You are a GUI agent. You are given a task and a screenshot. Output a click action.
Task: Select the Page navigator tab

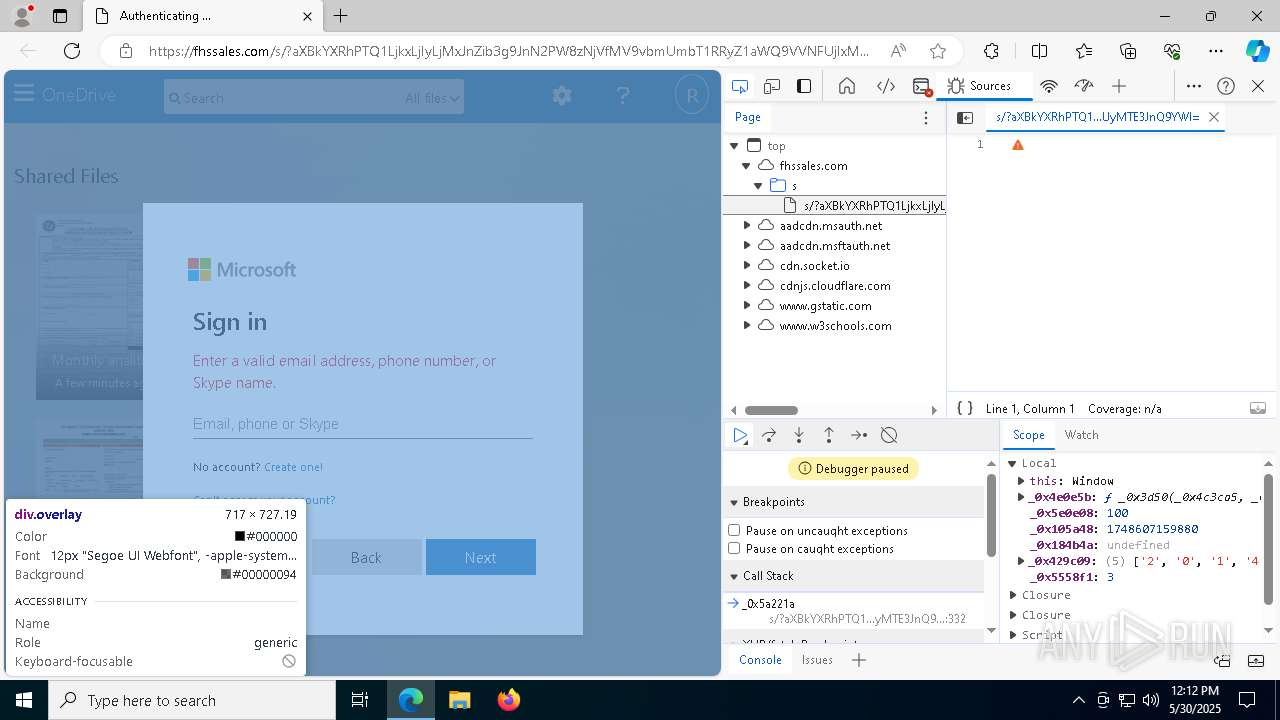pyautogui.click(x=747, y=117)
